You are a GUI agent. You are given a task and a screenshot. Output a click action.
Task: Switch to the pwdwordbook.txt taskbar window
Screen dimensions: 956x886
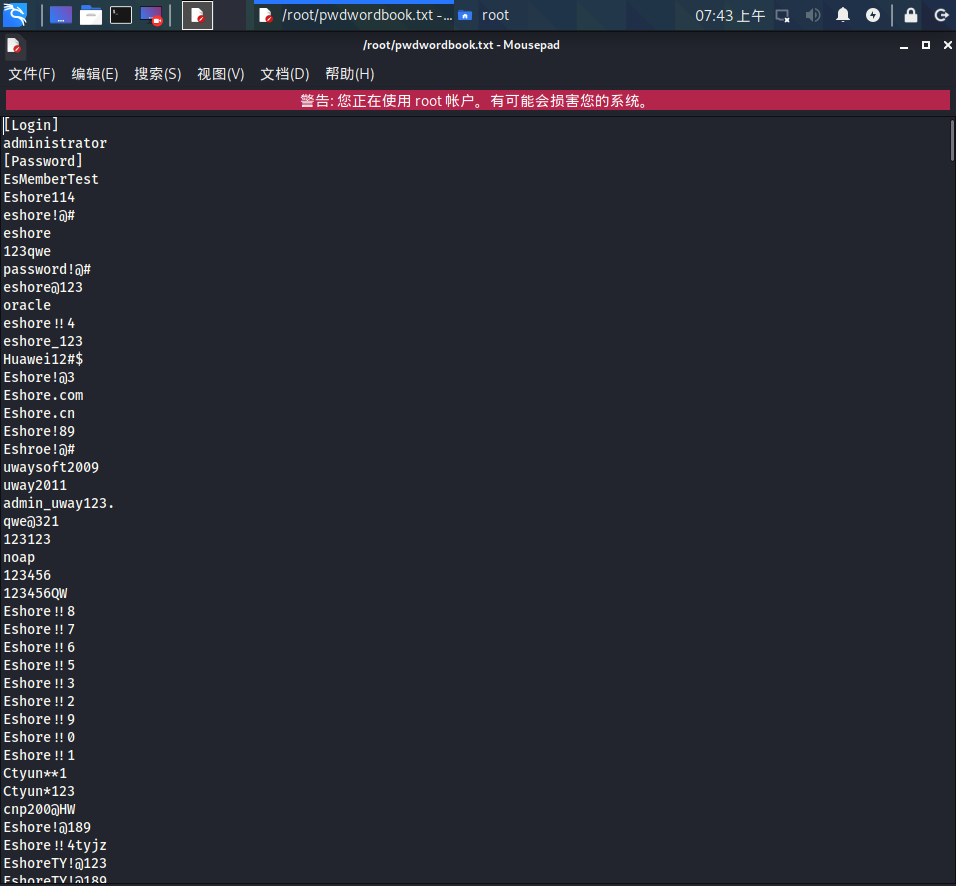click(350, 15)
